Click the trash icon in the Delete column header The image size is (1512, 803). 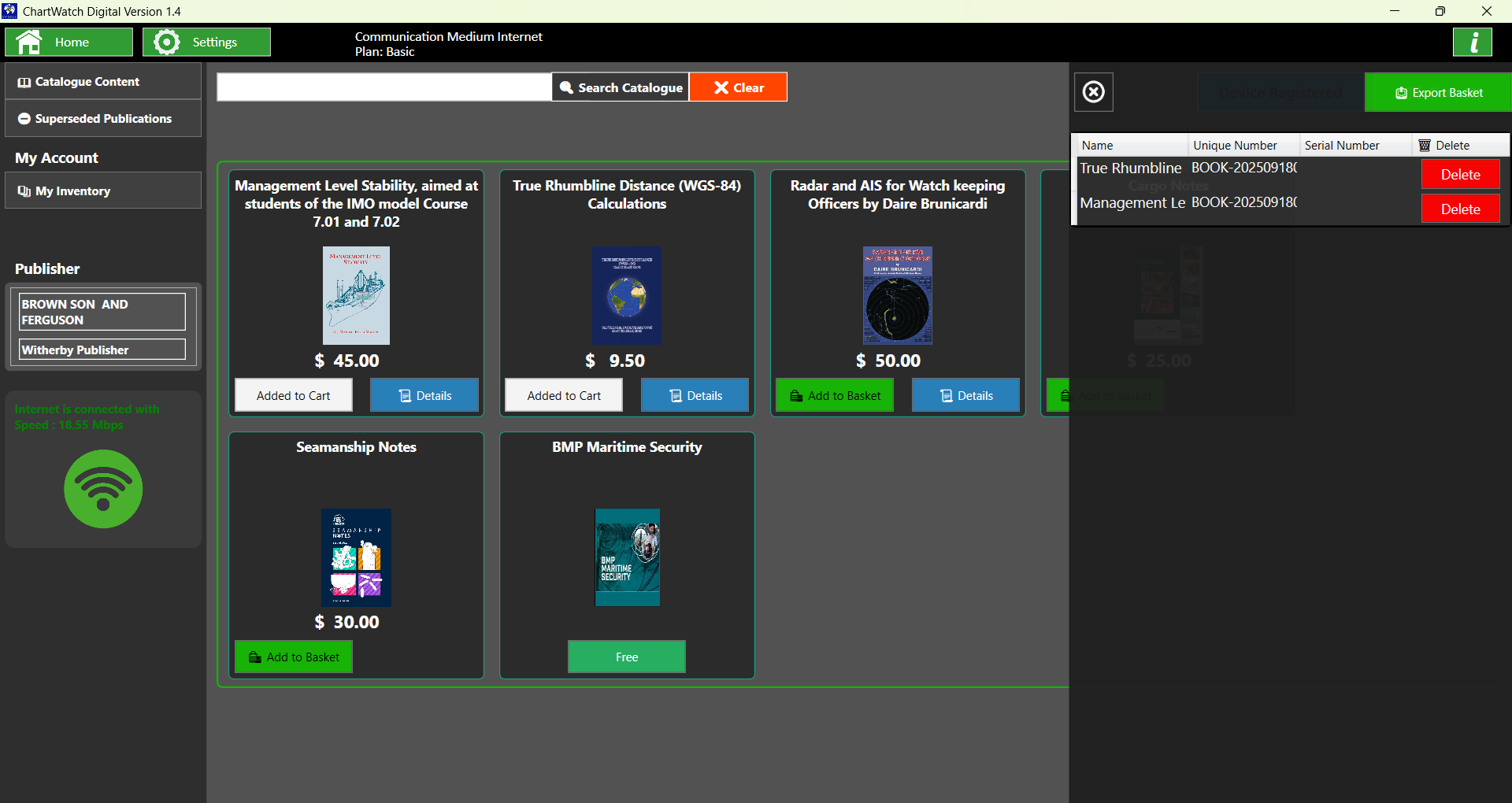(x=1425, y=145)
